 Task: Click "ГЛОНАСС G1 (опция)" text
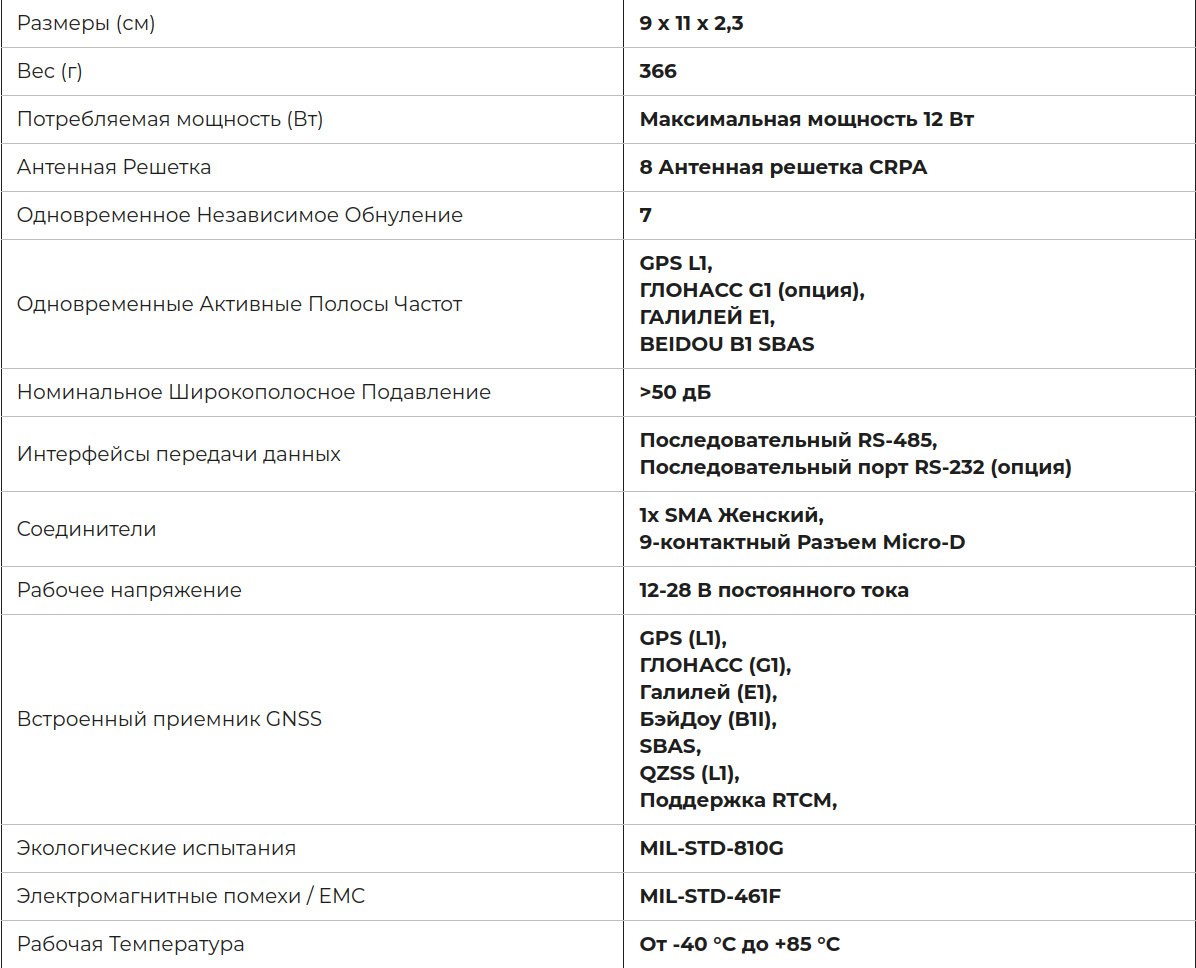tap(751, 291)
